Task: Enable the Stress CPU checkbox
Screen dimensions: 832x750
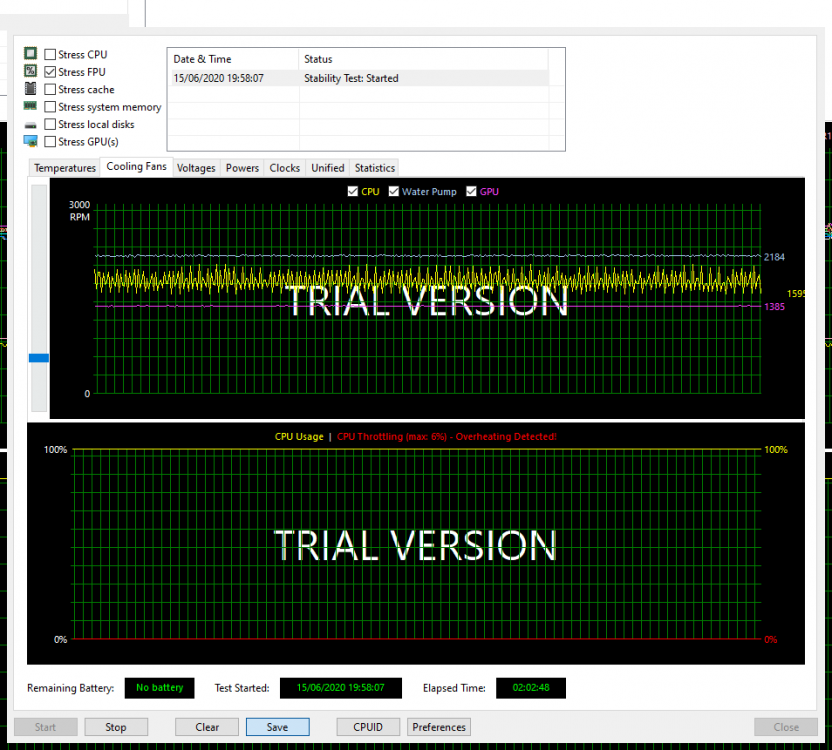Action: (x=50, y=55)
